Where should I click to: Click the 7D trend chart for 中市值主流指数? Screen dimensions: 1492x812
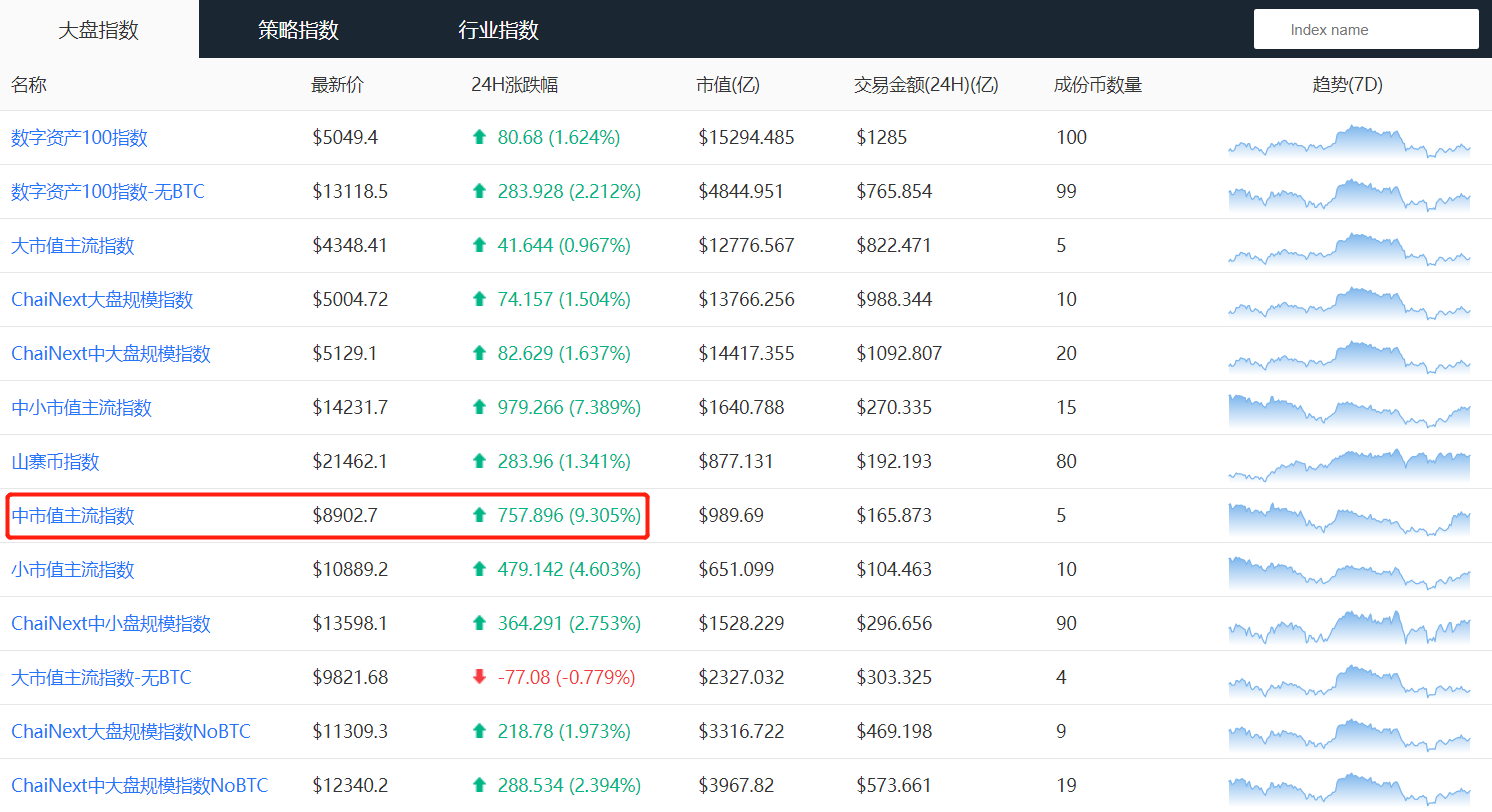[1349, 519]
